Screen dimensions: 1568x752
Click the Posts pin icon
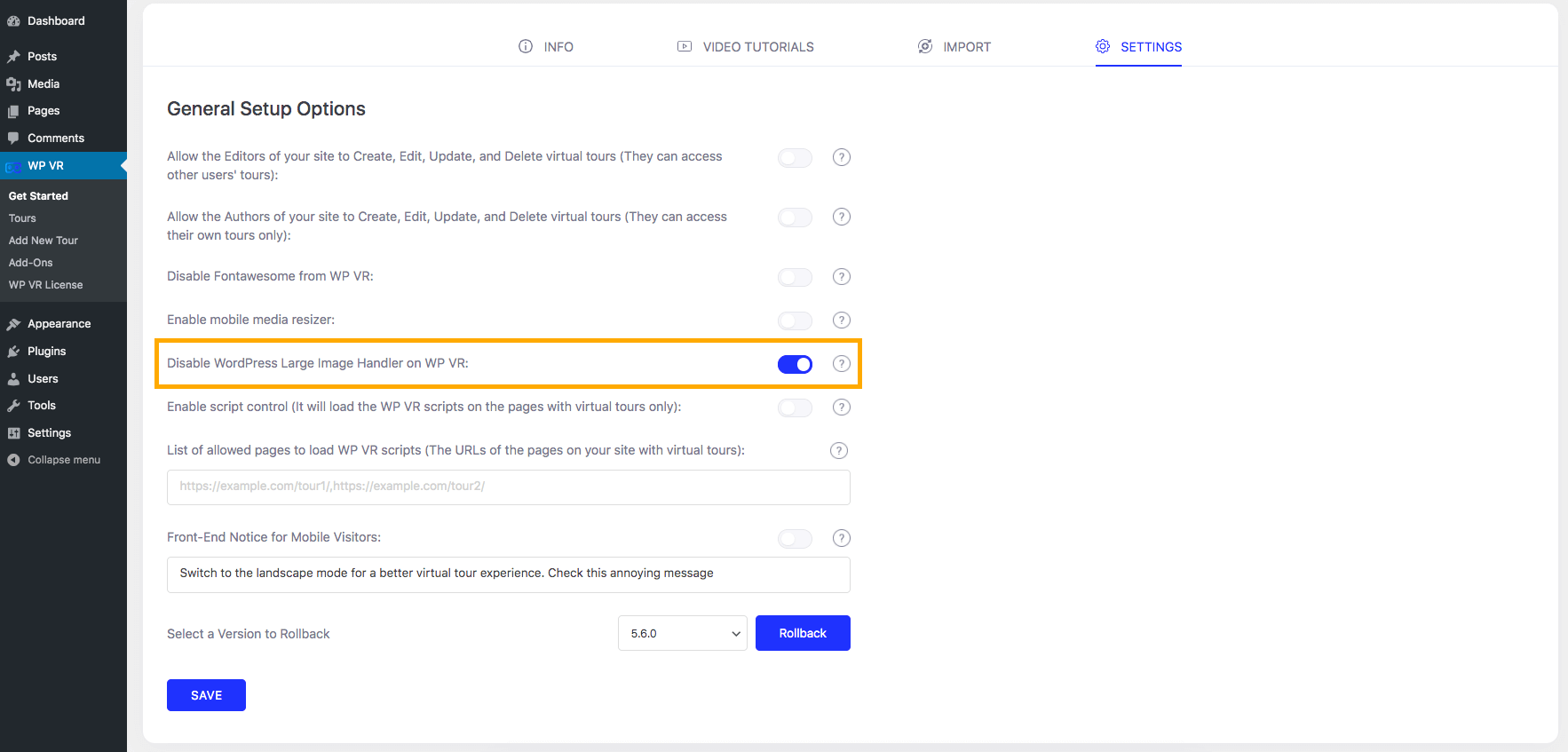click(13, 57)
